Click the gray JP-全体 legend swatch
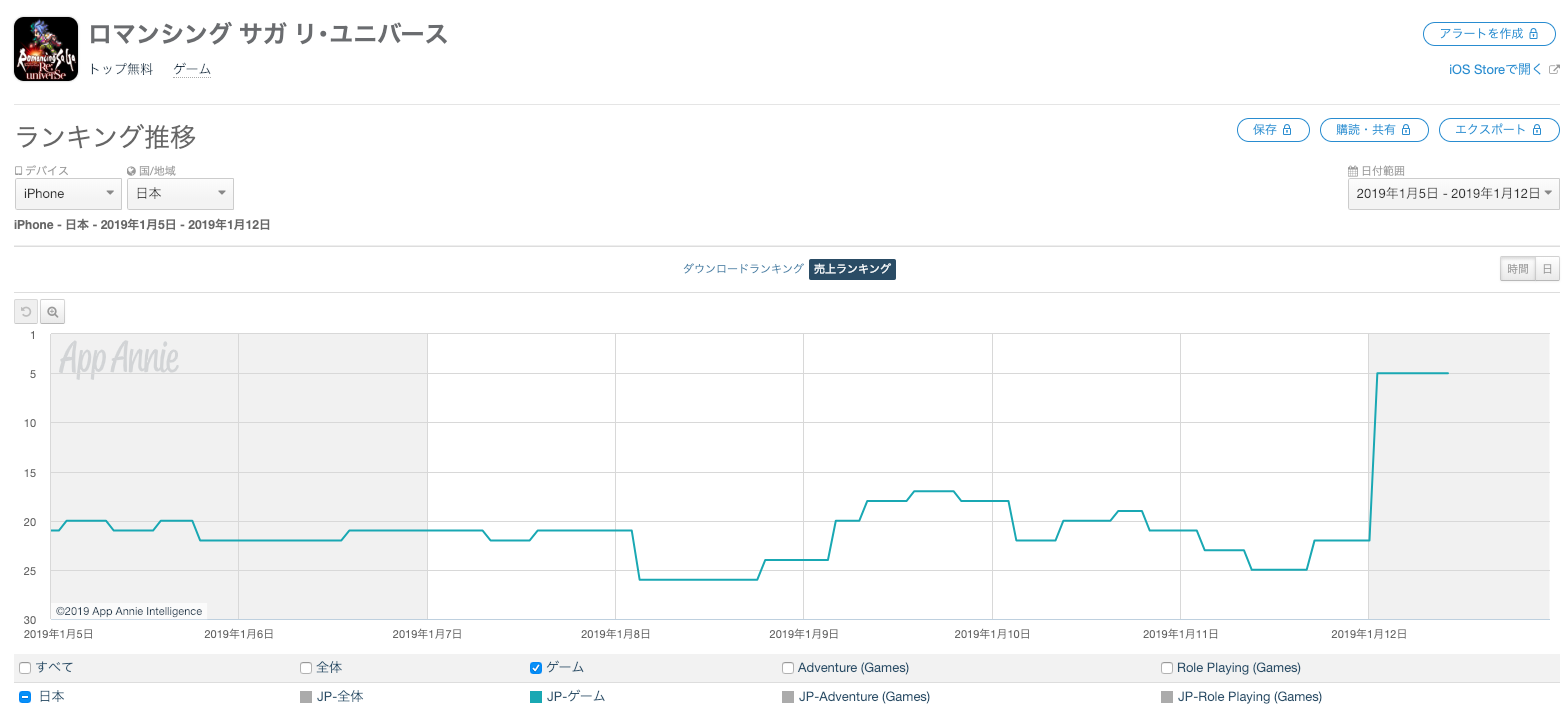Screen dimensions: 1565x728 (x=306, y=697)
